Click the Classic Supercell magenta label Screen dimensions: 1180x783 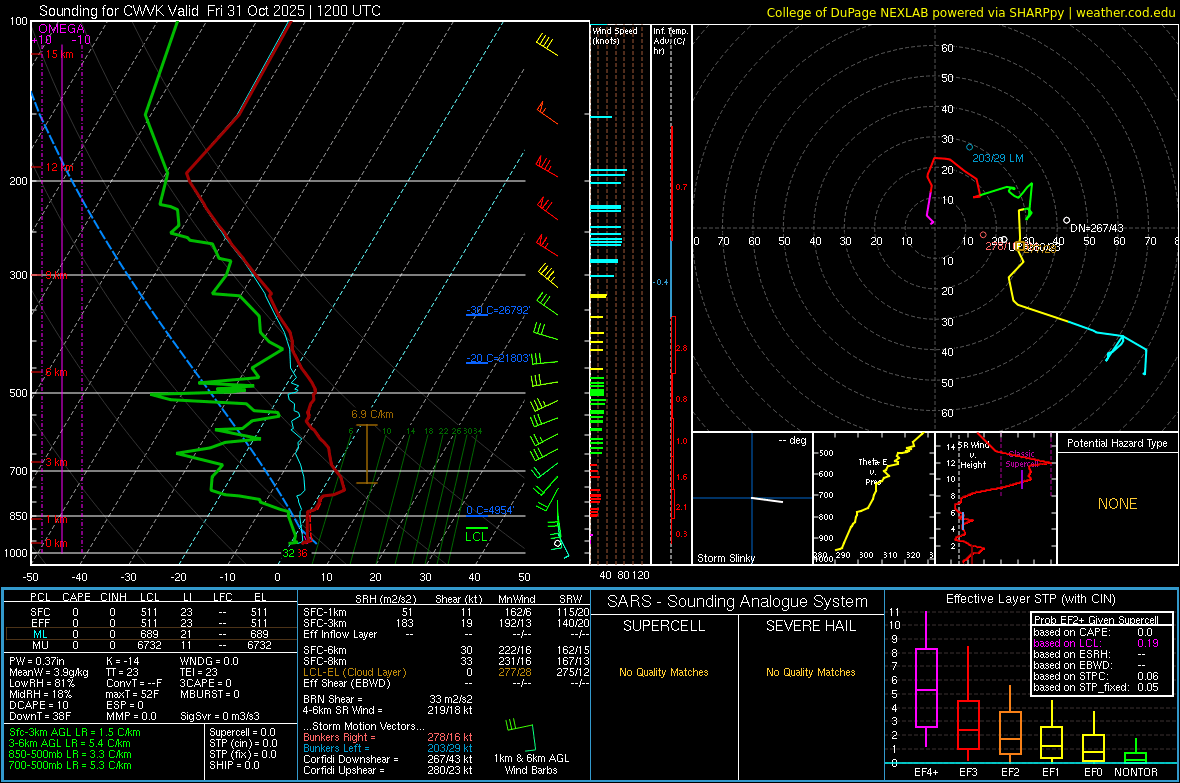(x=1021, y=459)
